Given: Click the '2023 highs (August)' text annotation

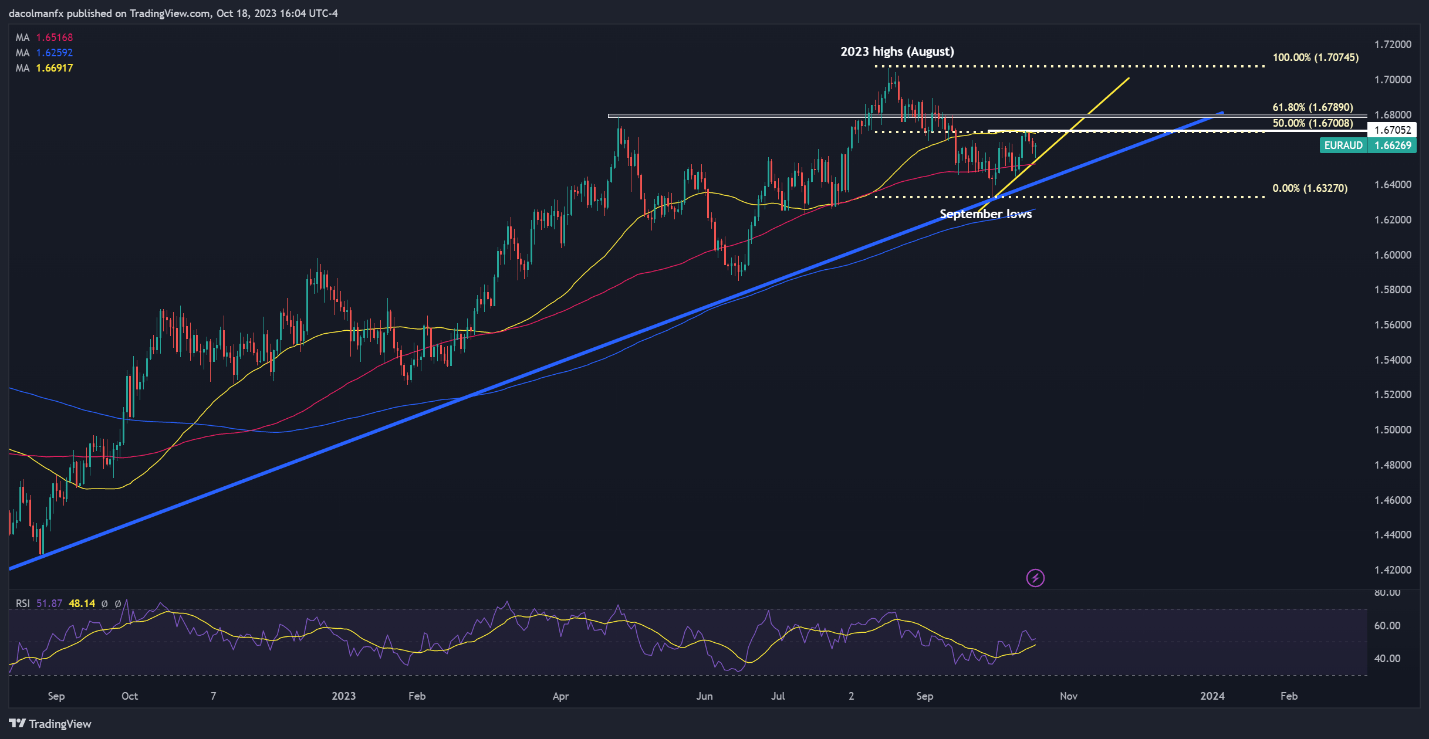Looking at the screenshot, I should click(x=897, y=50).
